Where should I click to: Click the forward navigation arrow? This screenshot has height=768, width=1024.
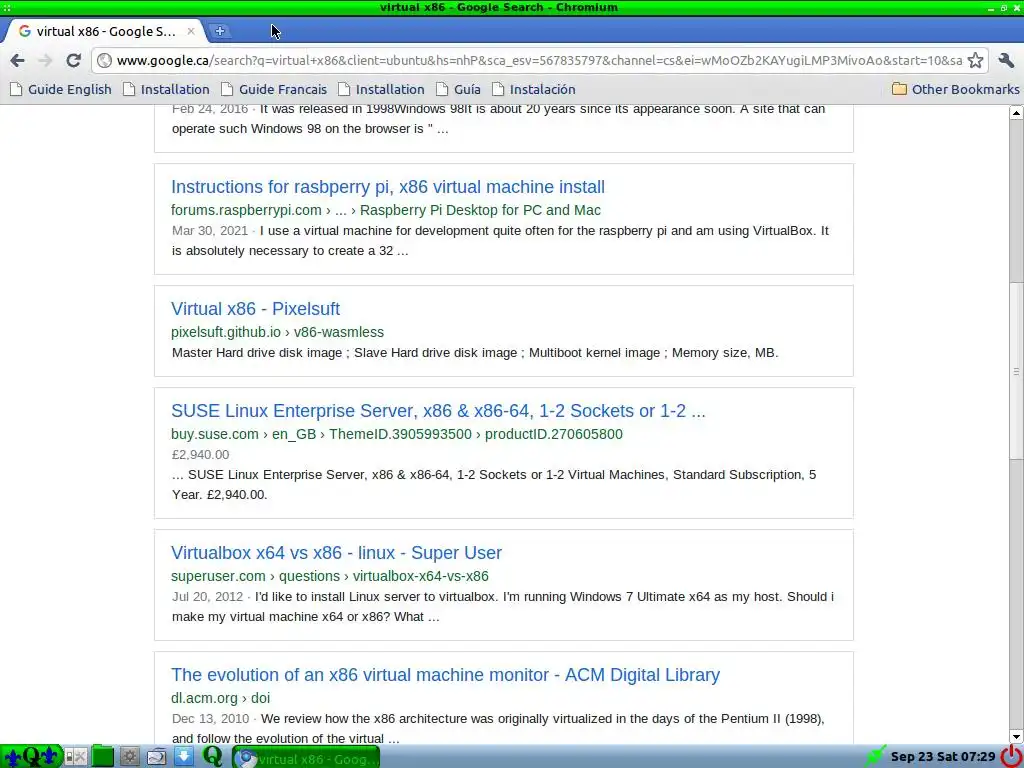(45, 61)
